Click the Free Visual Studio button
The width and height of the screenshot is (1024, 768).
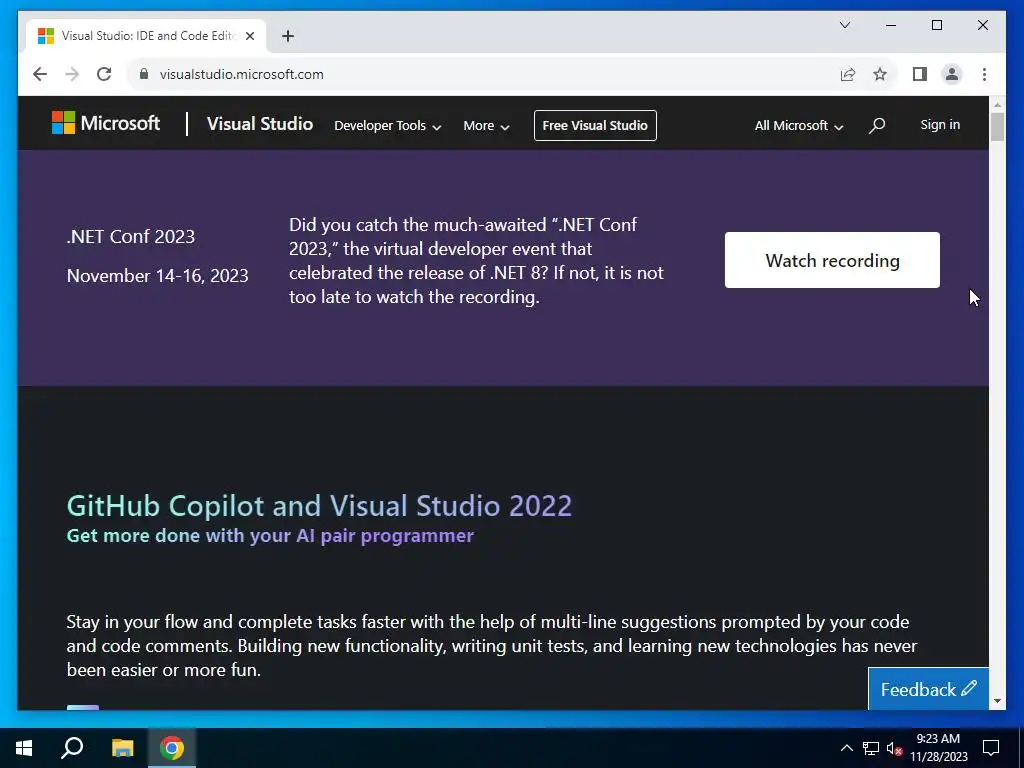coord(595,125)
